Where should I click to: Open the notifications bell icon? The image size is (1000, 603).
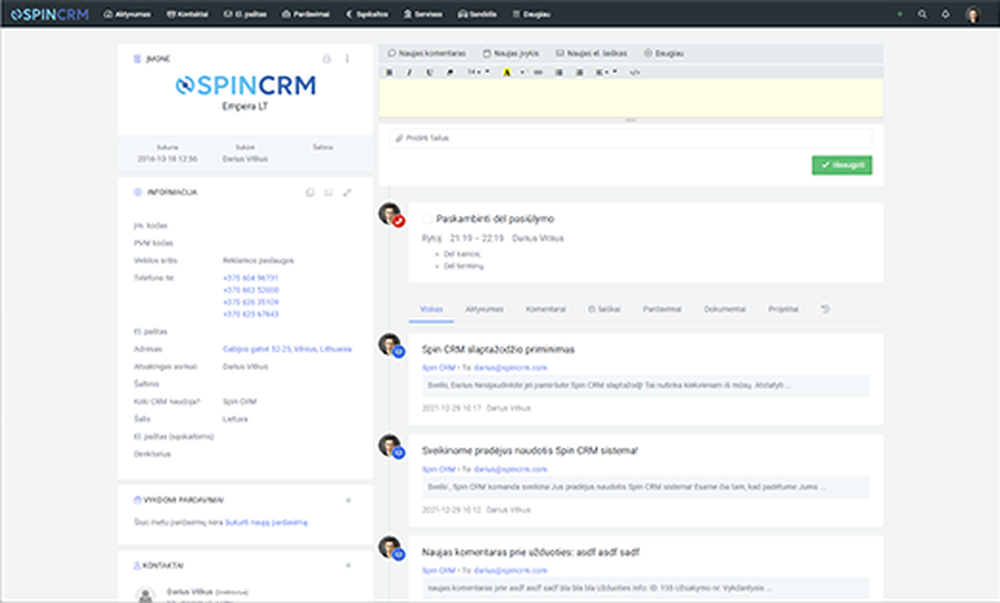[x=945, y=14]
